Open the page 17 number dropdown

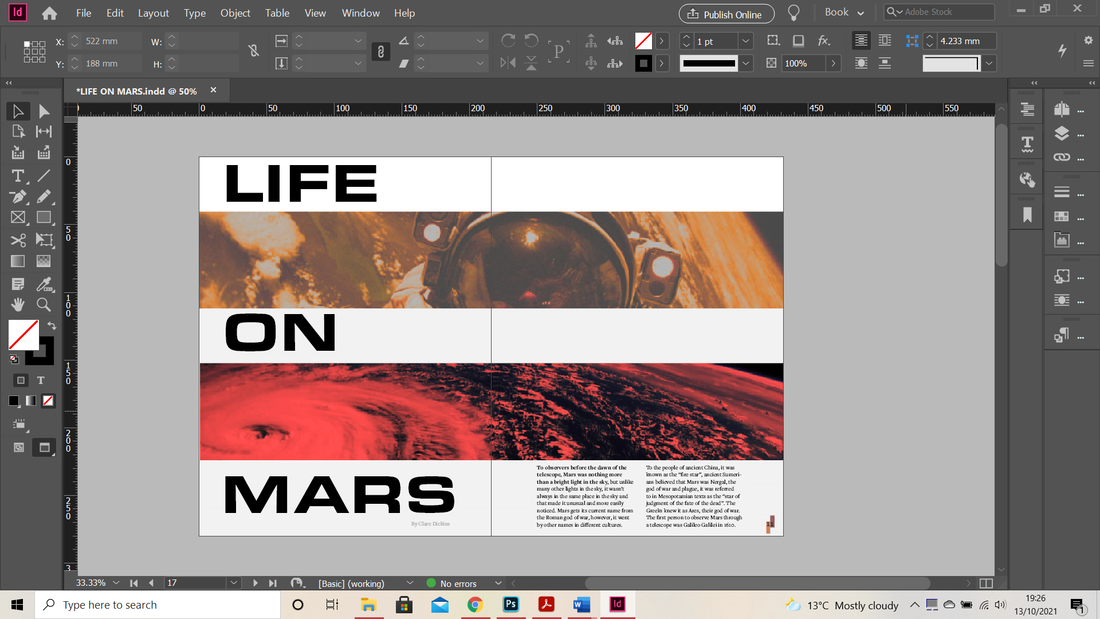click(x=234, y=583)
